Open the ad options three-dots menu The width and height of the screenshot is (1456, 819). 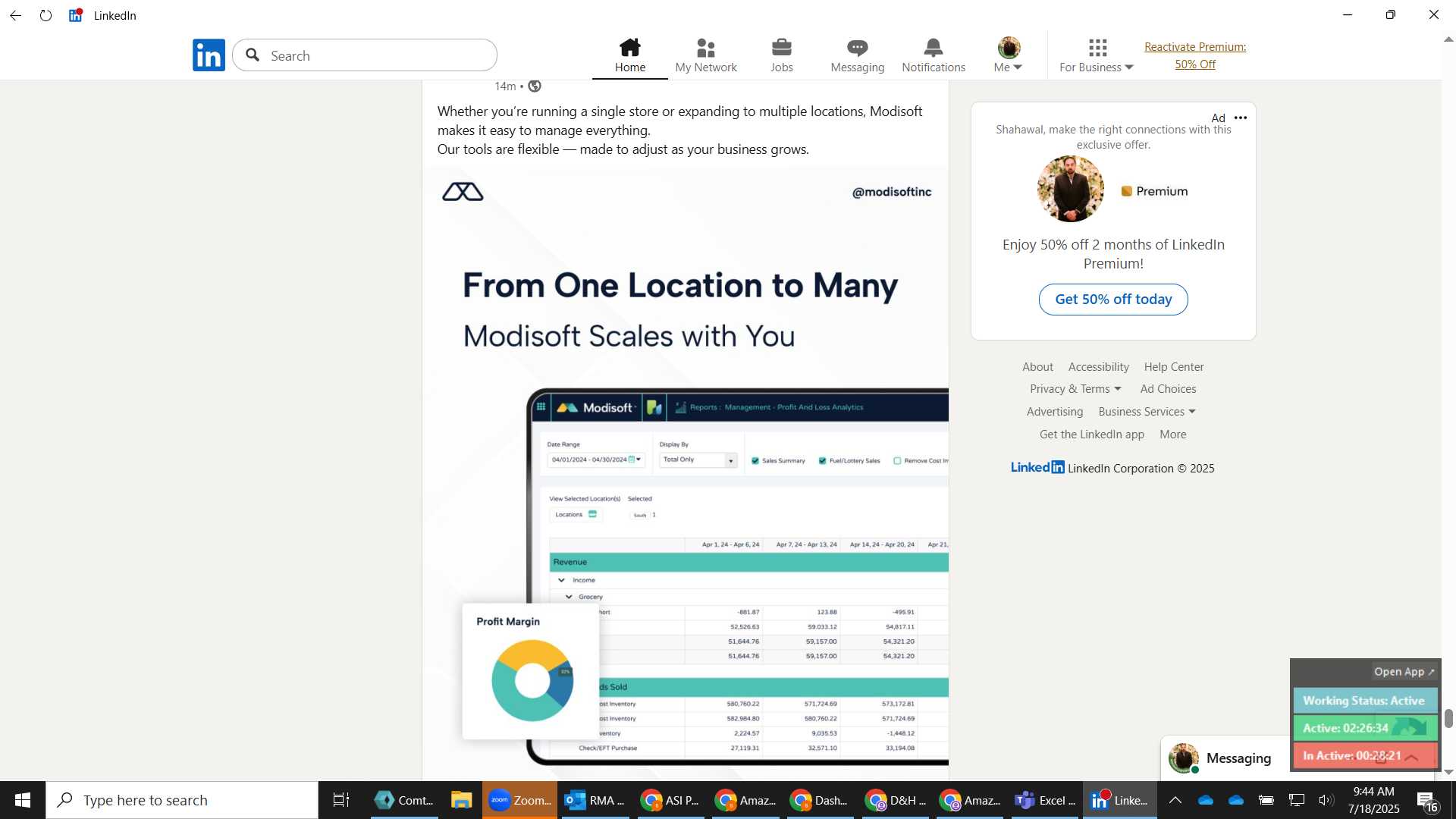pyautogui.click(x=1241, y=118)
